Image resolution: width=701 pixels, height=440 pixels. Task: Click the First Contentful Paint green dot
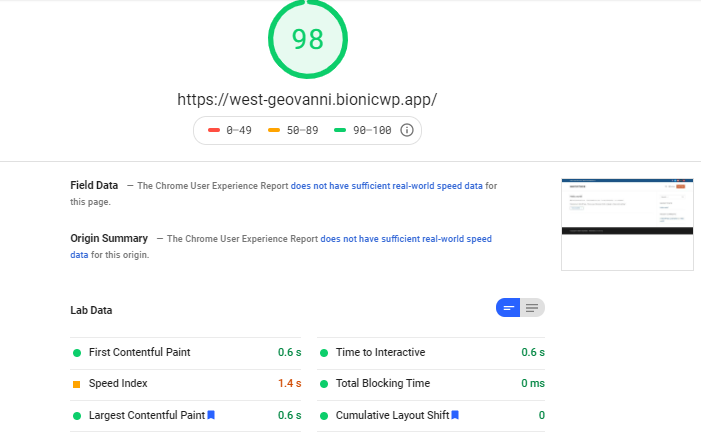click(77, 353)
